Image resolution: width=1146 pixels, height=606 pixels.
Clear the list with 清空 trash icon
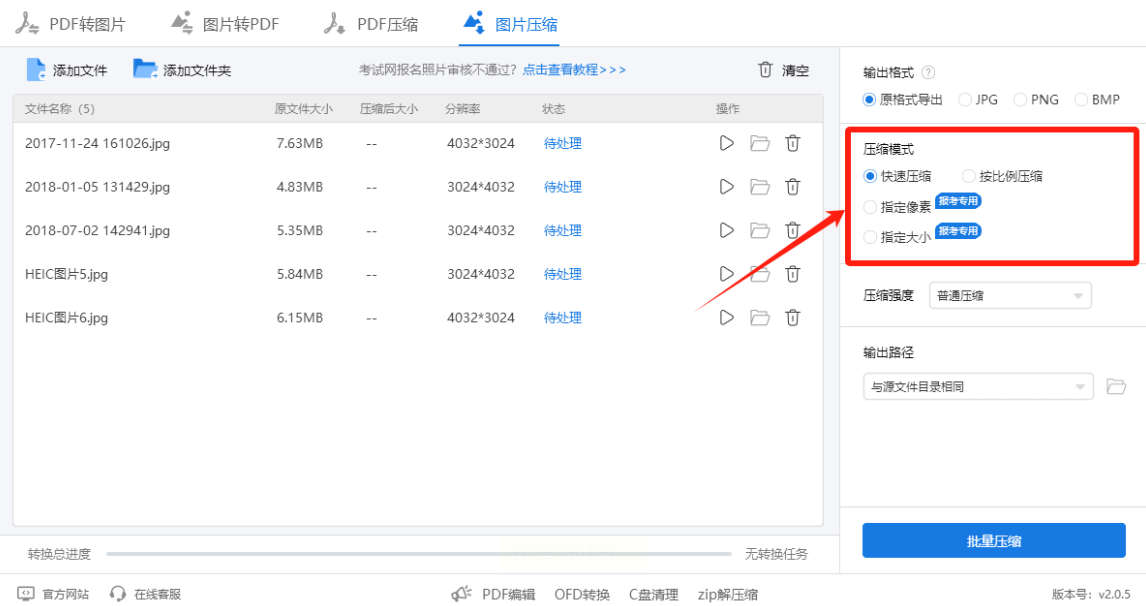click(x=765, y=69)
